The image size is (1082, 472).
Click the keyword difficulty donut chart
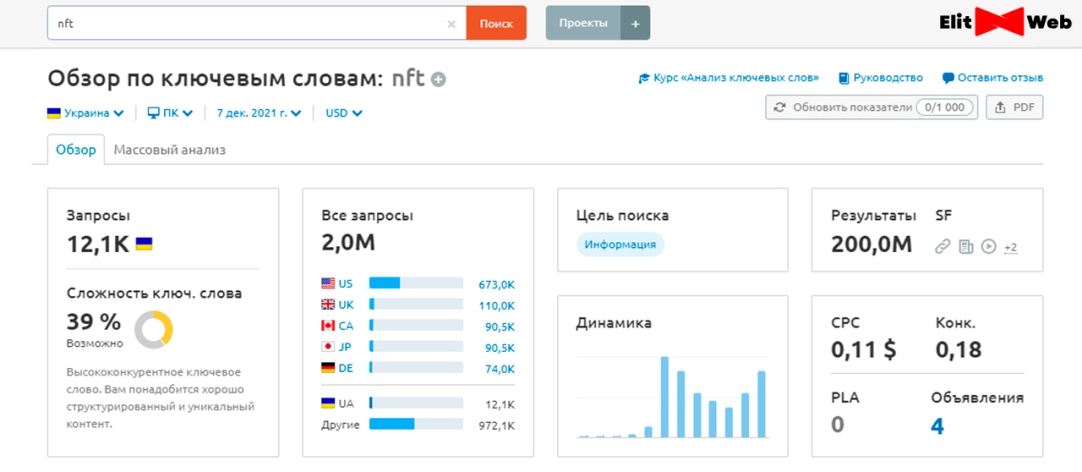(153, 330)
